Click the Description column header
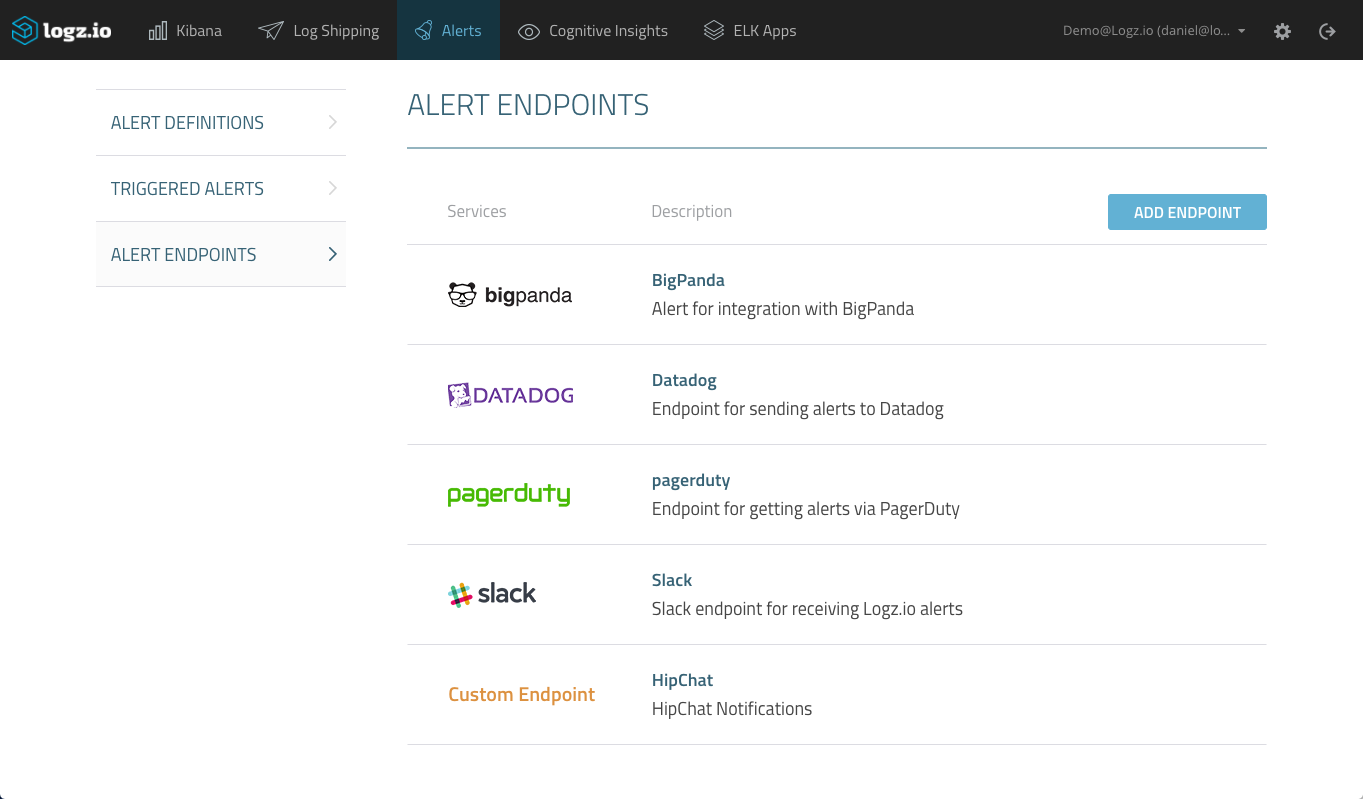Image resolution: width=1363 pixels, height=799 pixels. [692, 211]
